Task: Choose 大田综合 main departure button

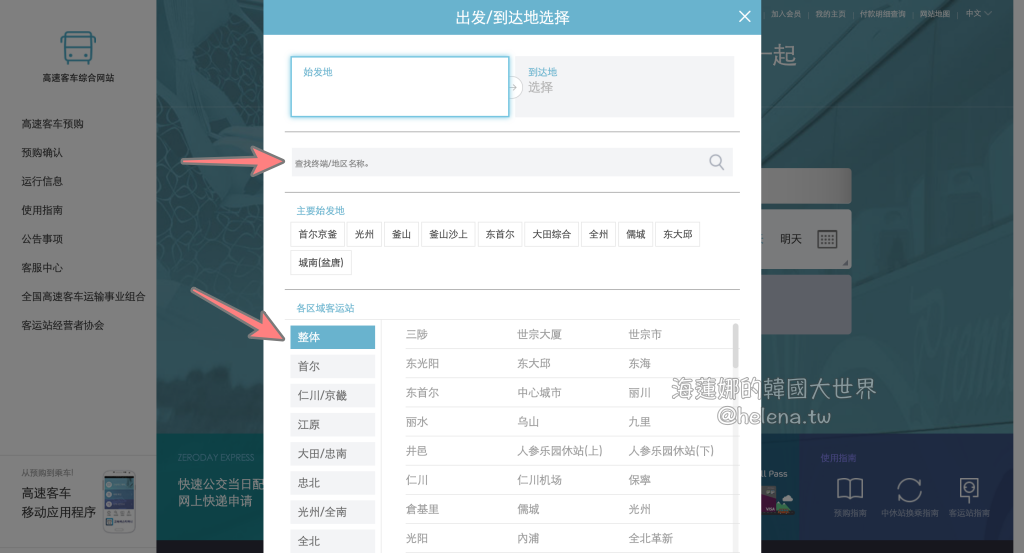Action: coord(551,234)
